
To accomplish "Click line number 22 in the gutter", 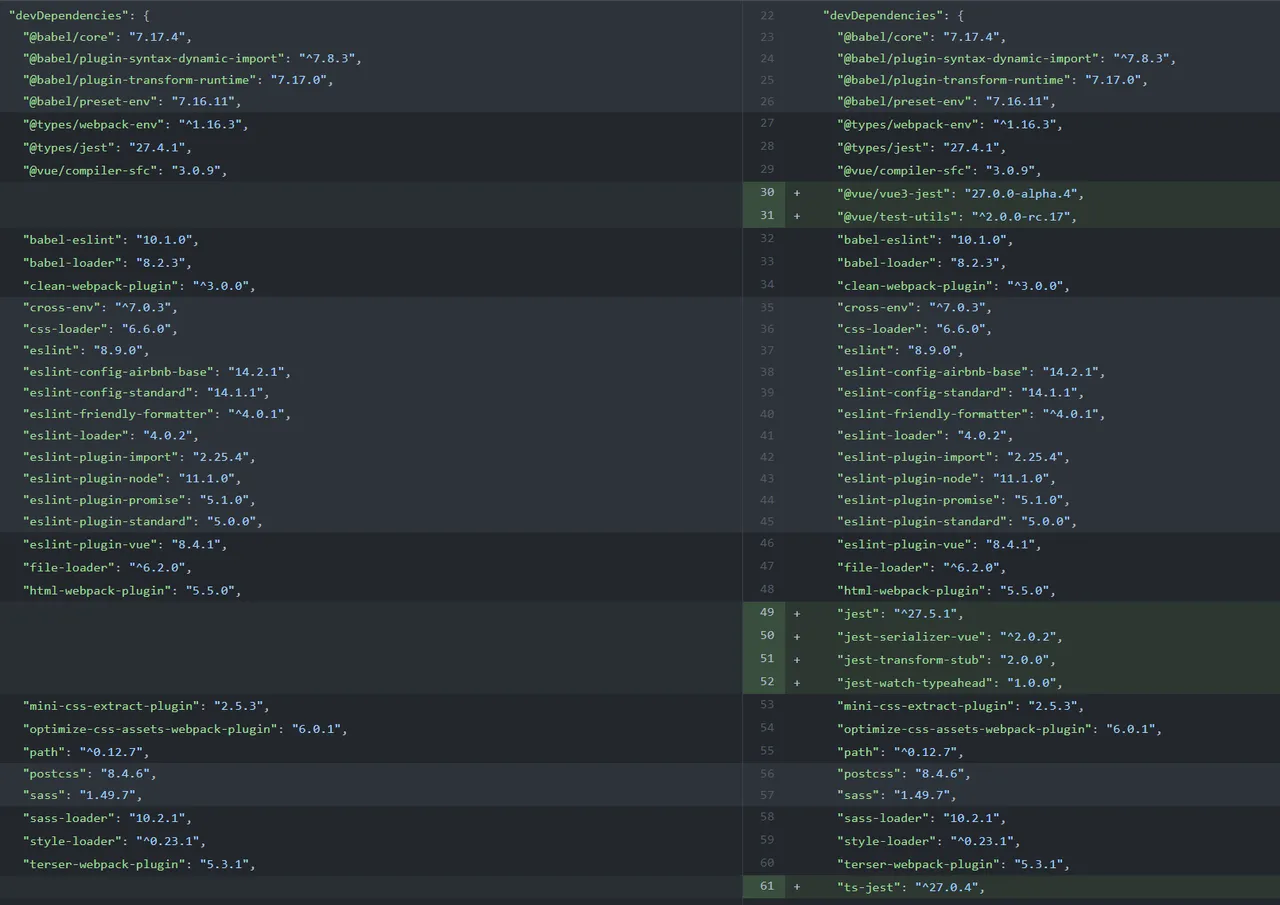I will tap(767, 16).
